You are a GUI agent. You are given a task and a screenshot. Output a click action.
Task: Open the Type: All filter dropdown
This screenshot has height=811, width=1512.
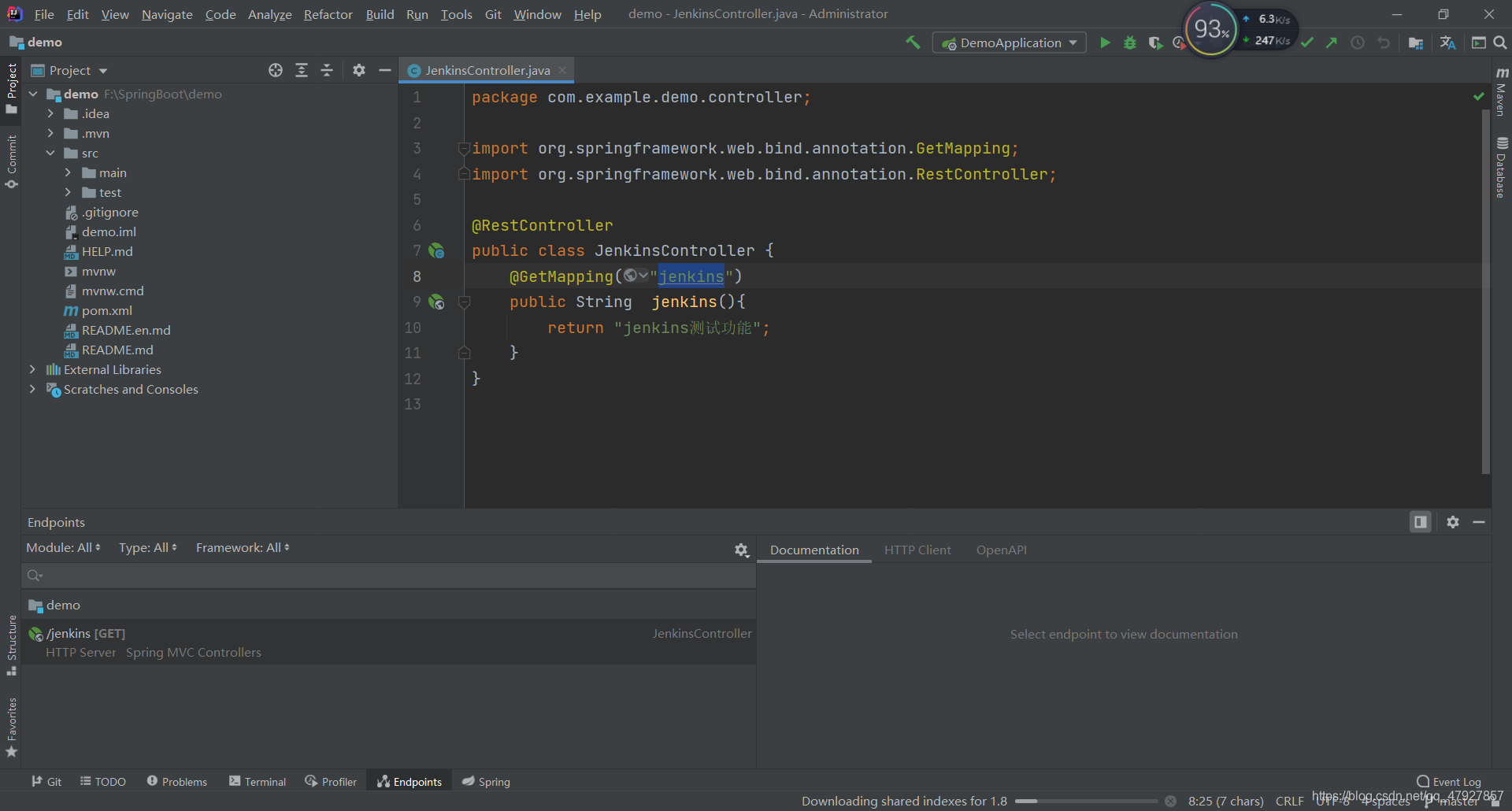(x=148, y=548)
